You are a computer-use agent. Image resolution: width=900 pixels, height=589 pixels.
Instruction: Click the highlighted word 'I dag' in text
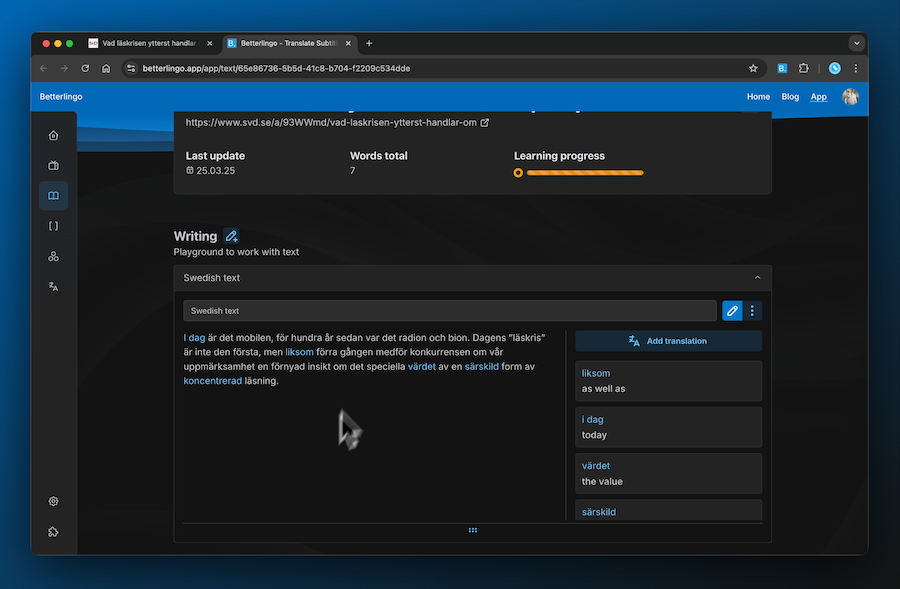coord(194,338)
